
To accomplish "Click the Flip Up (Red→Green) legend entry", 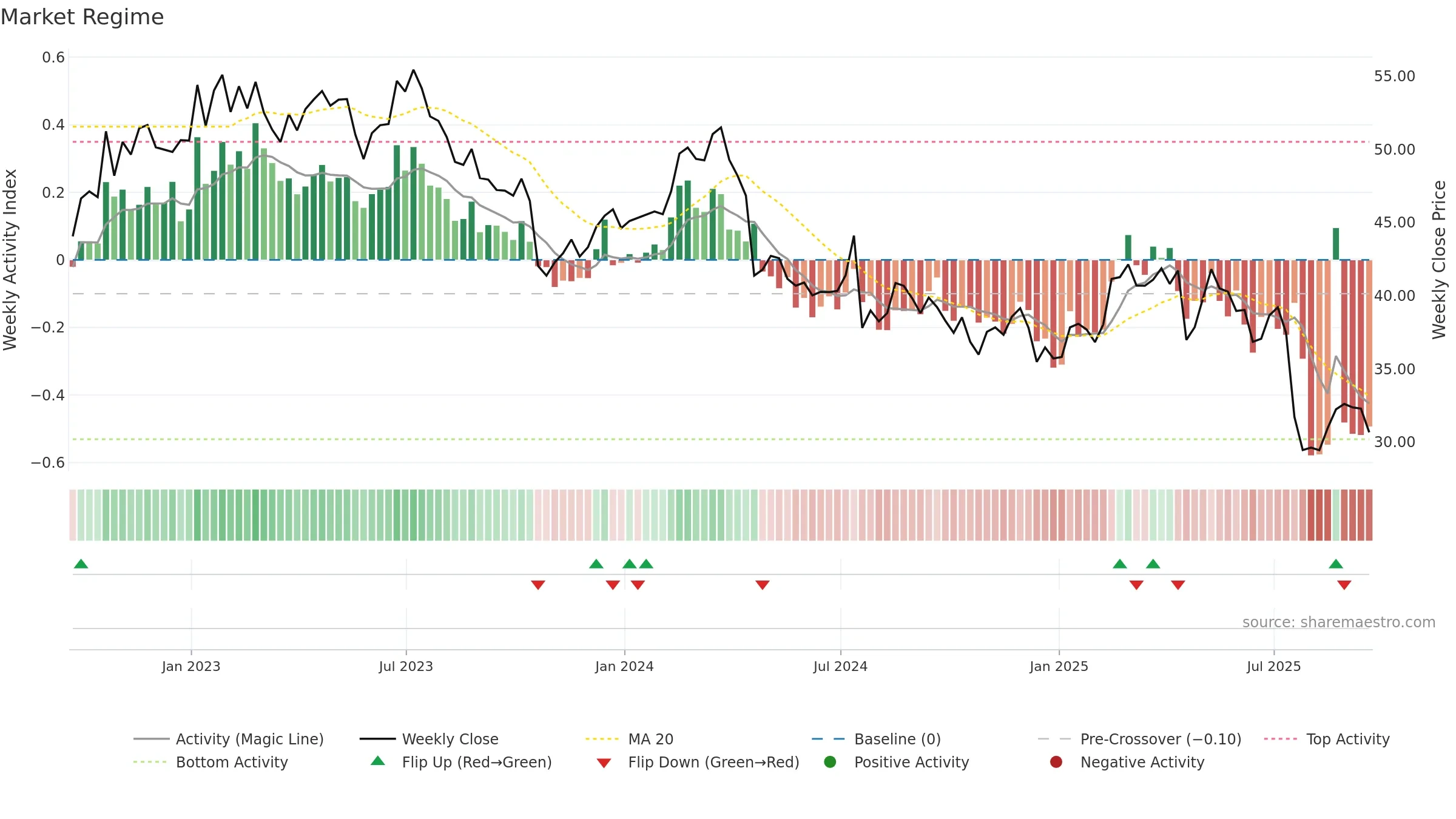I will (x=461, y=762).
